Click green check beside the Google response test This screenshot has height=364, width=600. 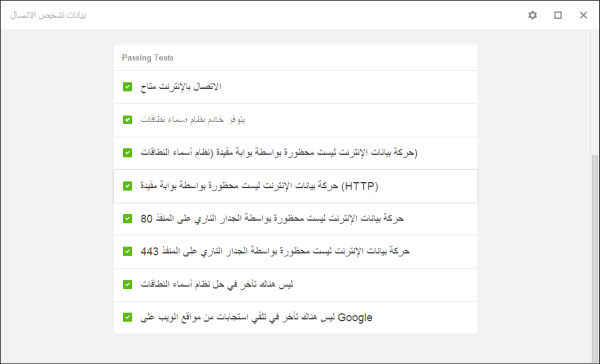point(127,317)
